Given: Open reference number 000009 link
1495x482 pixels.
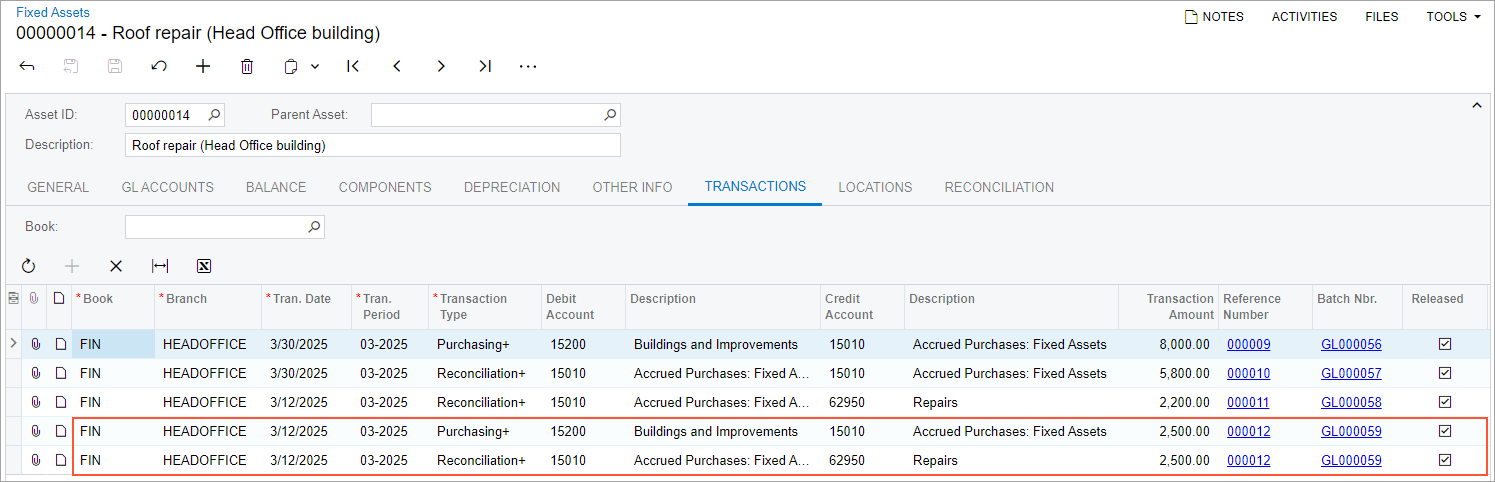Looking at the screenshot, I should tap(1248, 344).
